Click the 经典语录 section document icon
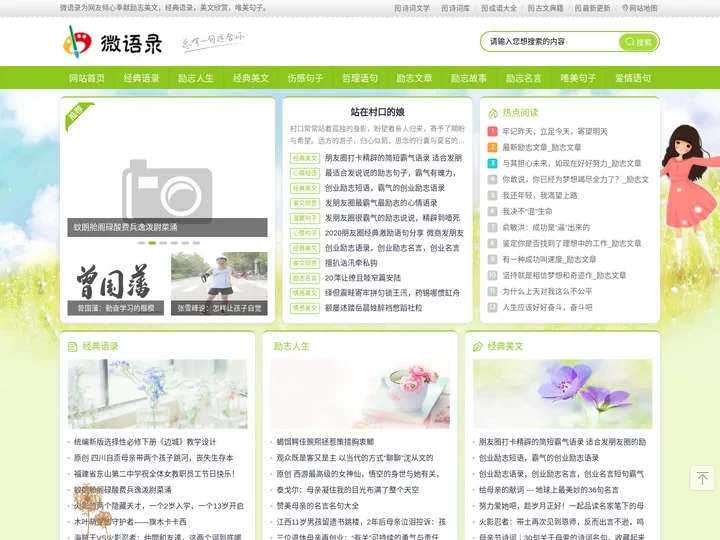The image size is (720, 540). 73,347
